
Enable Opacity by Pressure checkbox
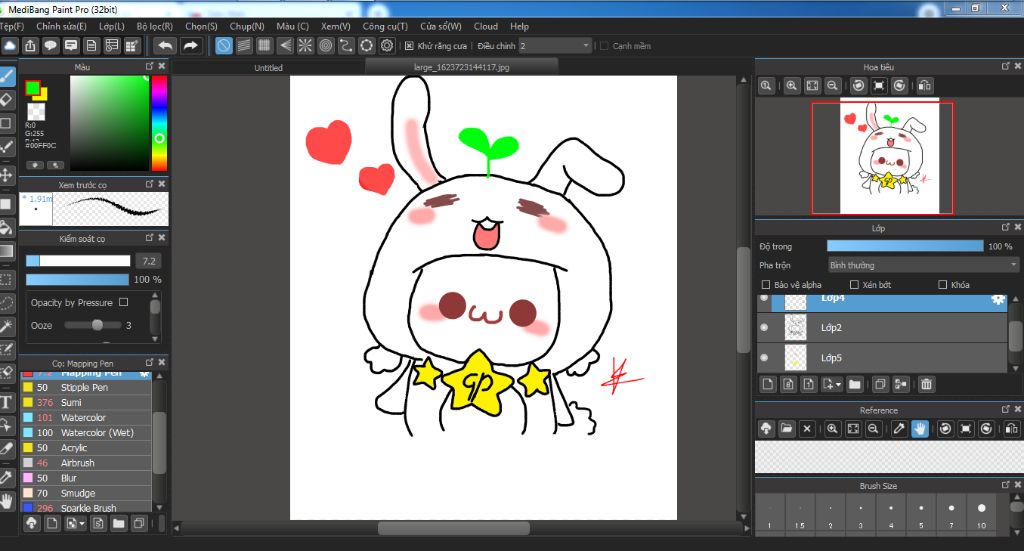(x=124, y=302)
